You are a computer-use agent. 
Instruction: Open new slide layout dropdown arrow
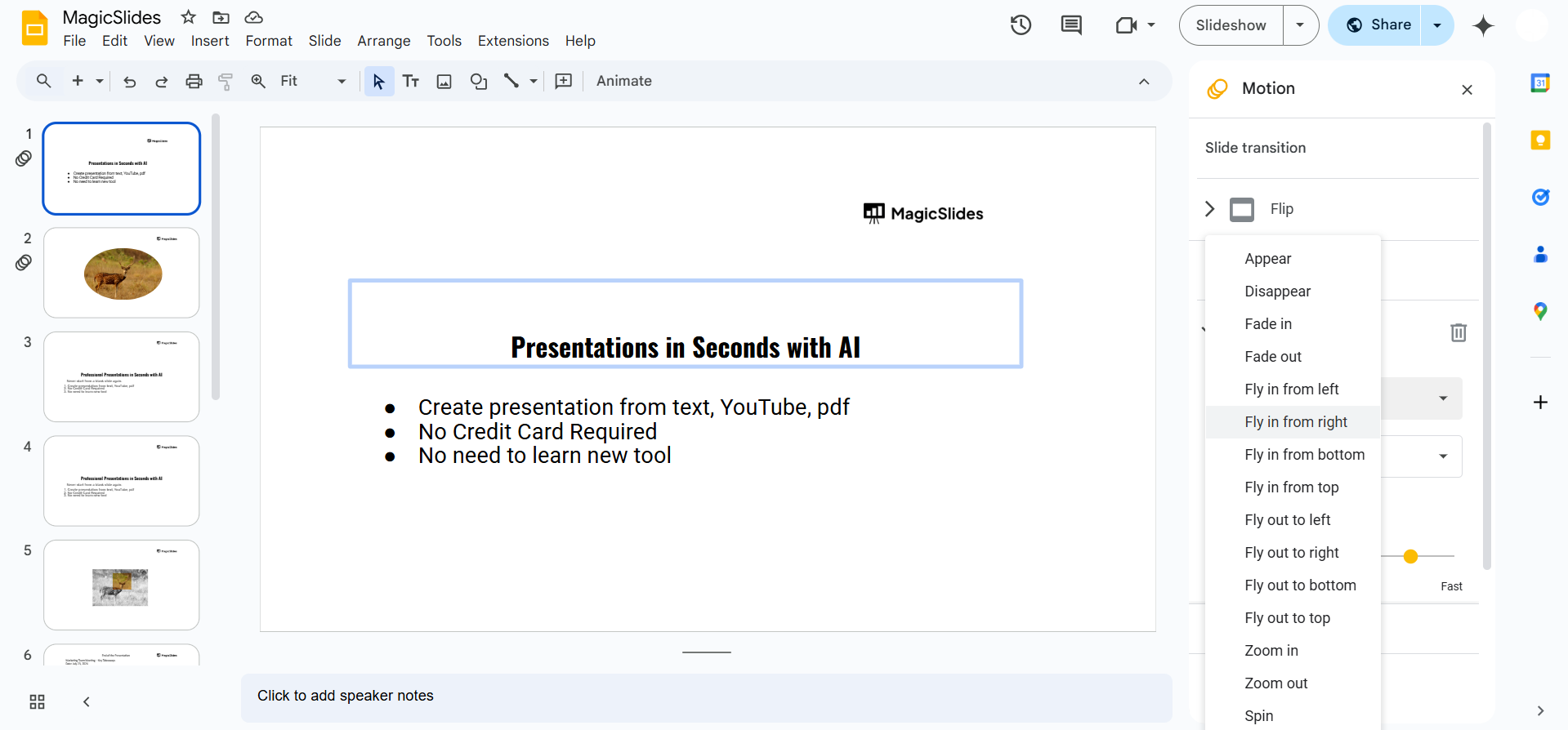100,81
